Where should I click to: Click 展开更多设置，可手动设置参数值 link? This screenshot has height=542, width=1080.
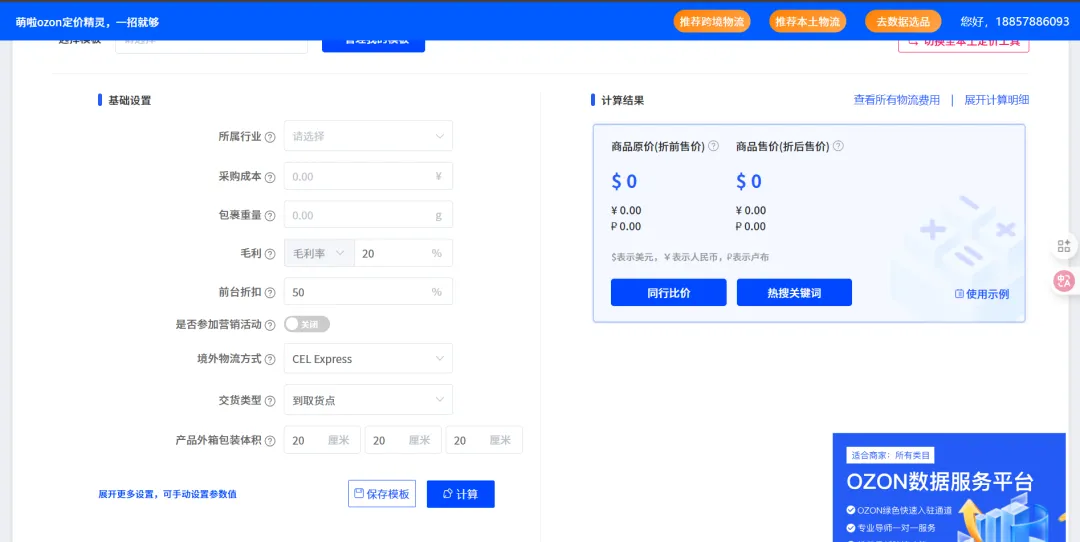[167, 494]
